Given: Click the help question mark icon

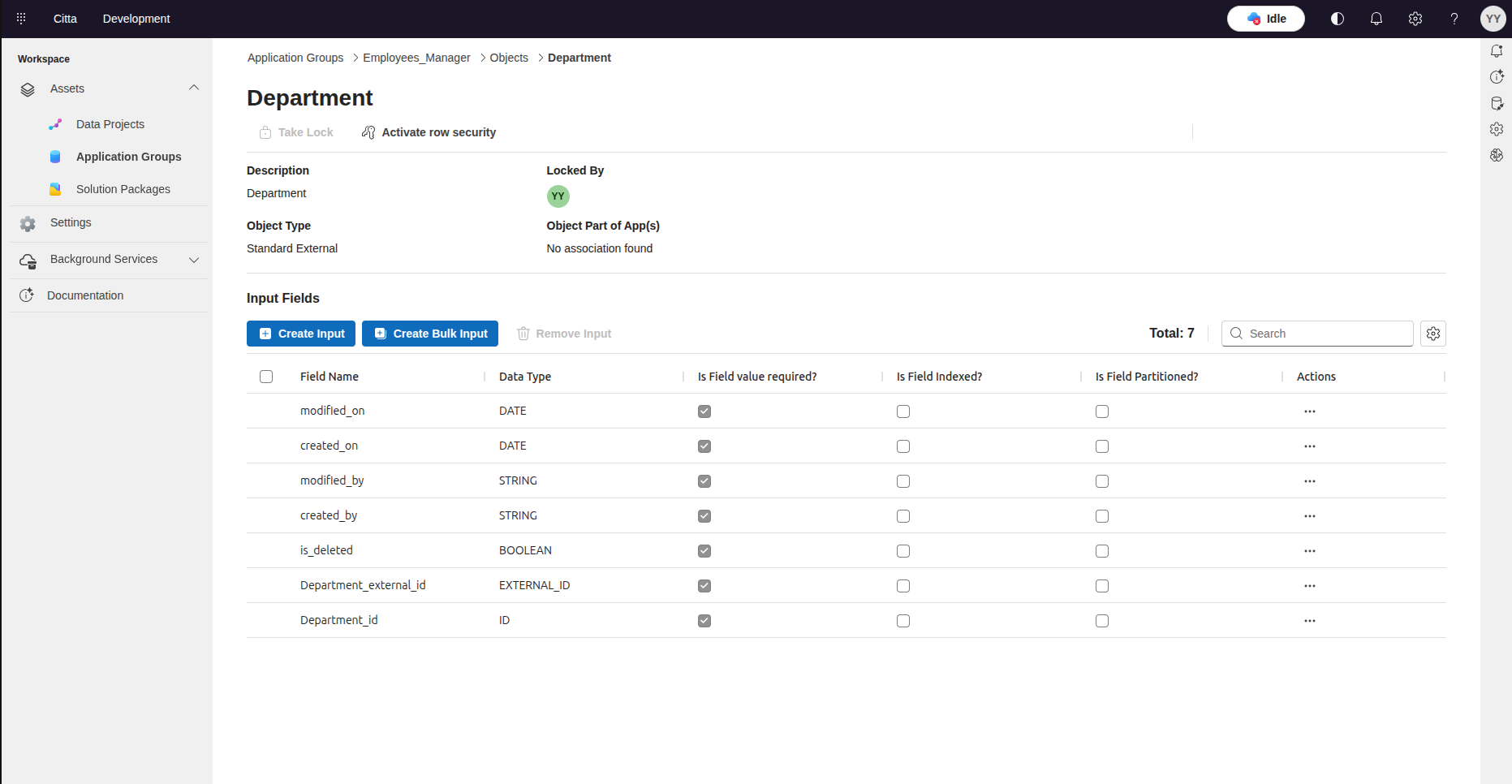Looking at the screenshot, I should [x=1454, y=19].
